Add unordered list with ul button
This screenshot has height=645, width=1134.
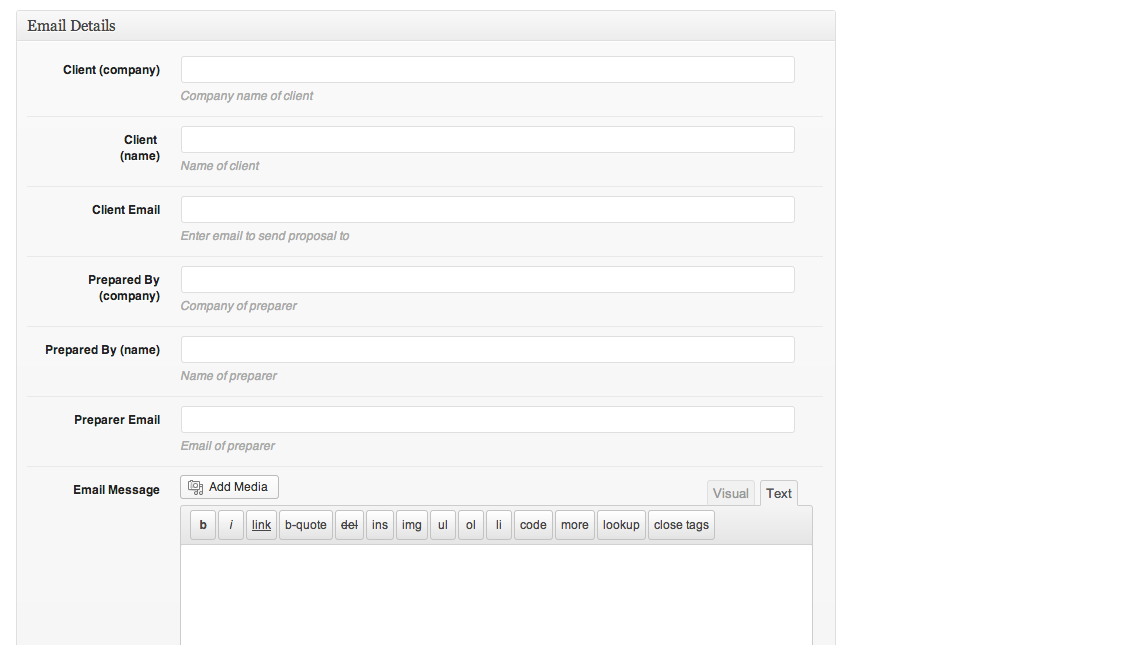coord(443,525)
